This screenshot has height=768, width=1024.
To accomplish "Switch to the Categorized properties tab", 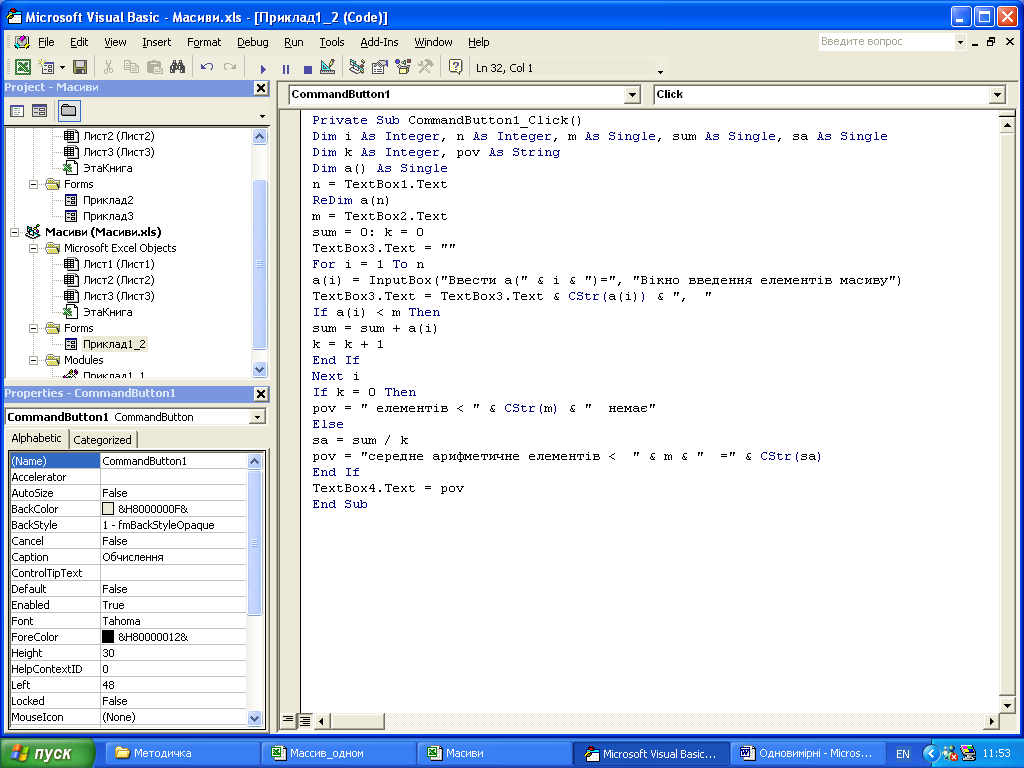I will pyautogui.click(x=103, y=440).
